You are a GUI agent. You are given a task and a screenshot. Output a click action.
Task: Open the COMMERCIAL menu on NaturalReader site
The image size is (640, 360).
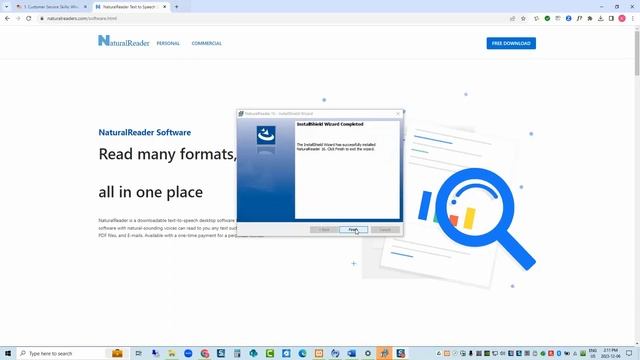point(207,43)
